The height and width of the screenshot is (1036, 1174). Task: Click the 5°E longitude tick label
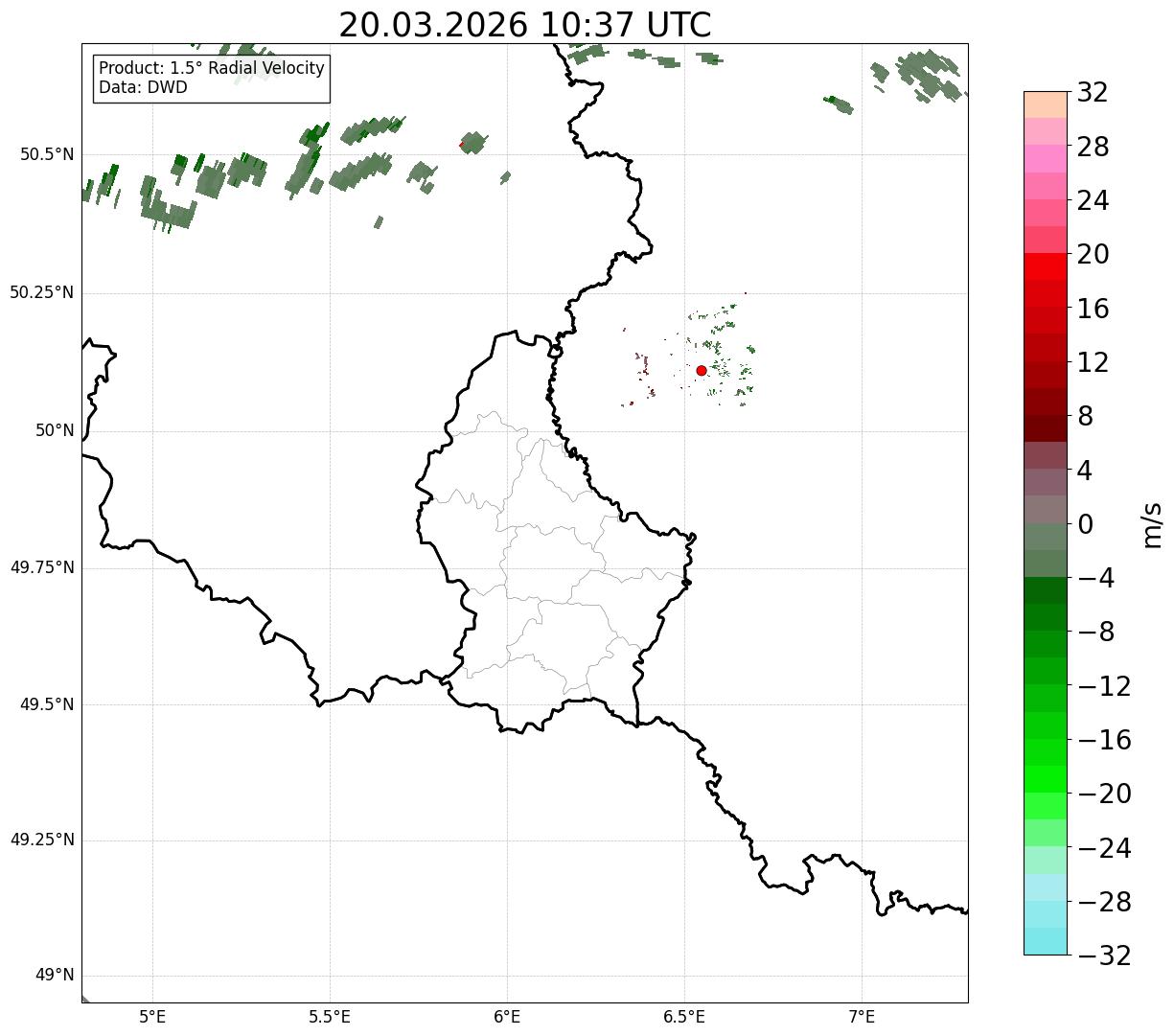tap(152, 1017)
